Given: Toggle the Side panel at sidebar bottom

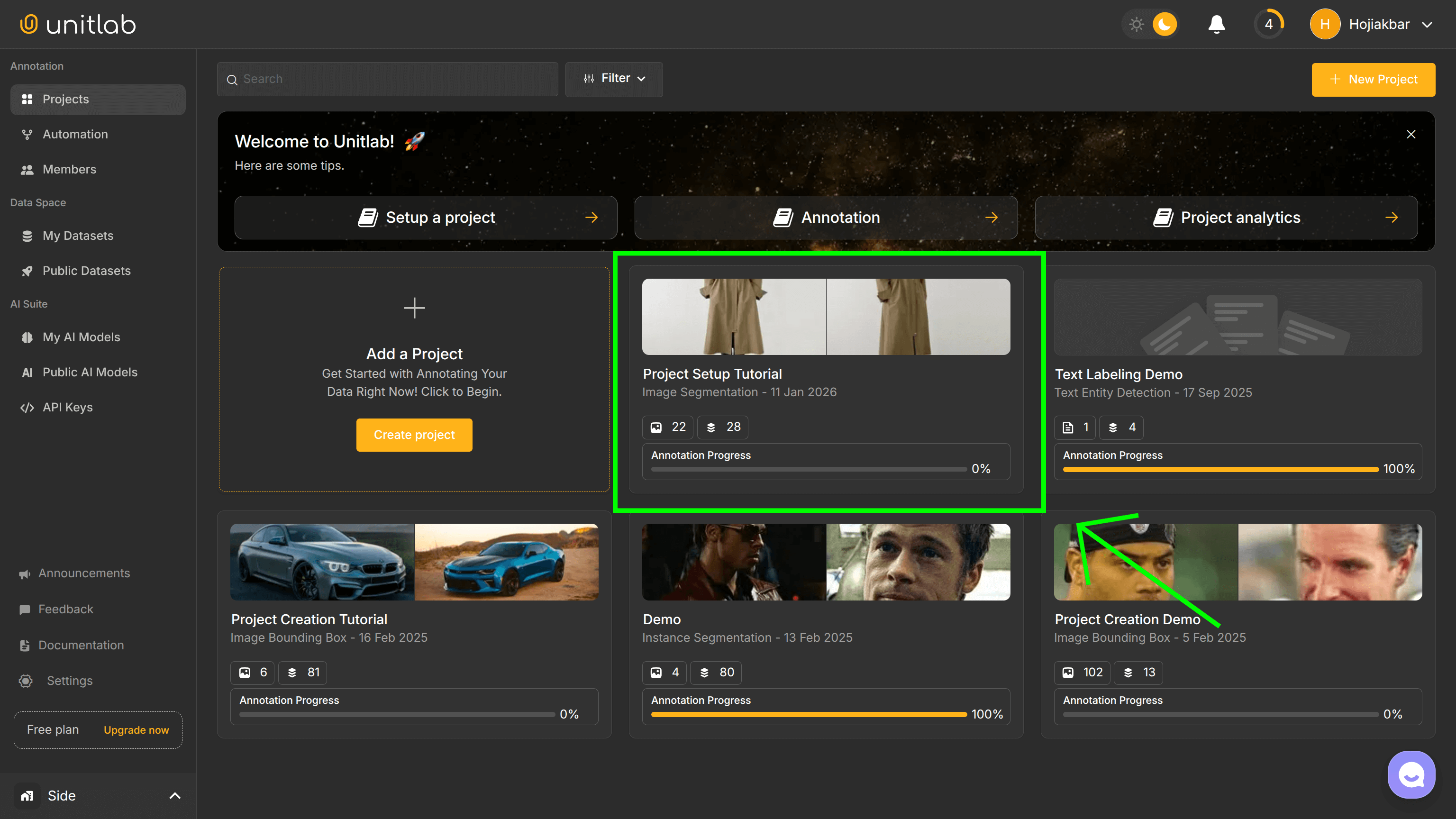Looking at the screenshot, I should coord(61,795).
